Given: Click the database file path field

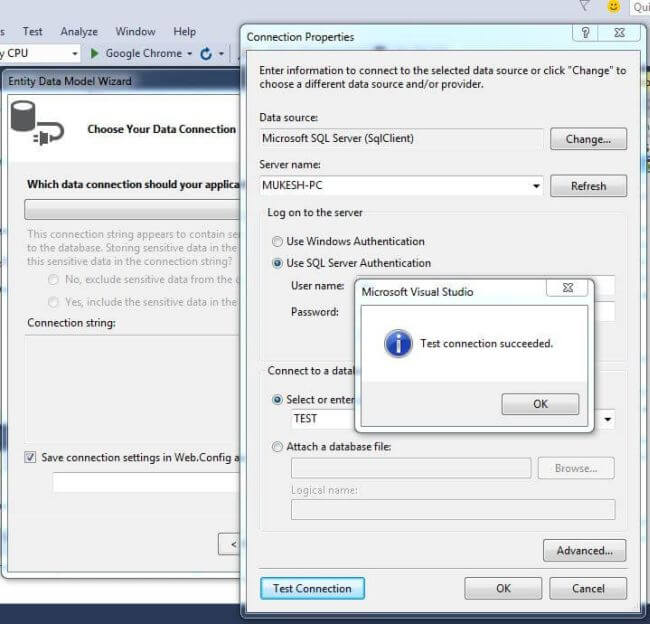Looking at the screenshot, I should point(411,469).
